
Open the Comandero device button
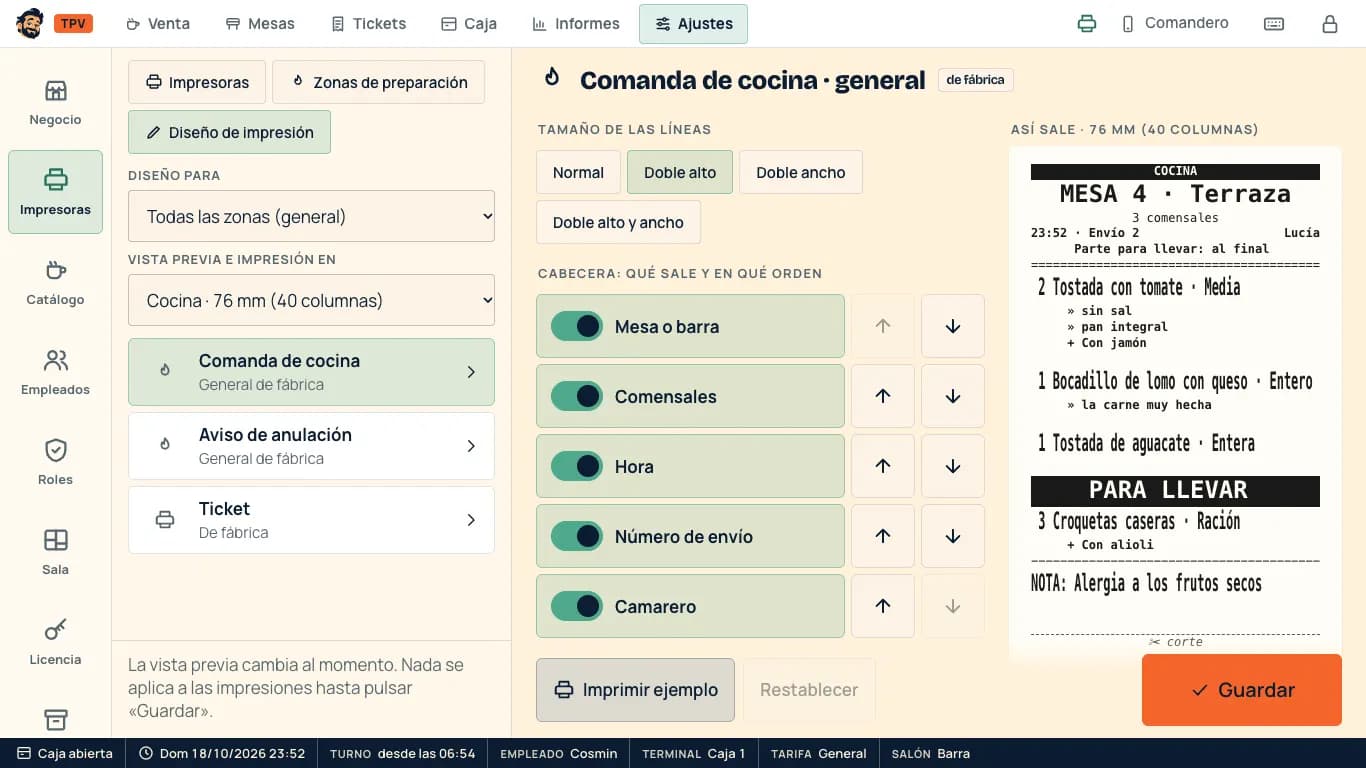pyautogui.click(x=1175, y=24)
